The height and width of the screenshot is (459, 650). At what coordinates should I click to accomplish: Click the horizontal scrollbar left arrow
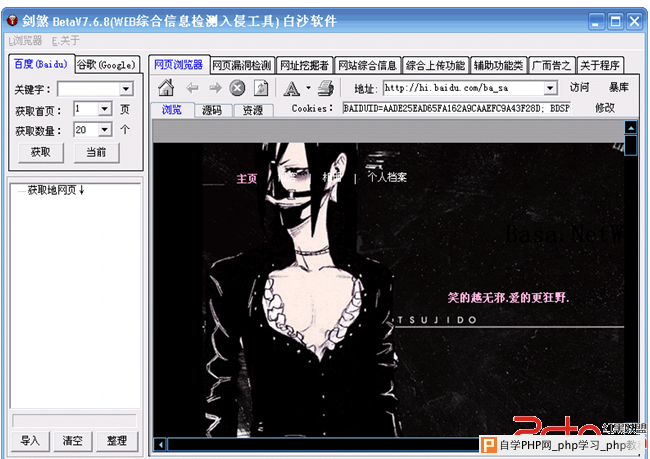click(160, 445)
